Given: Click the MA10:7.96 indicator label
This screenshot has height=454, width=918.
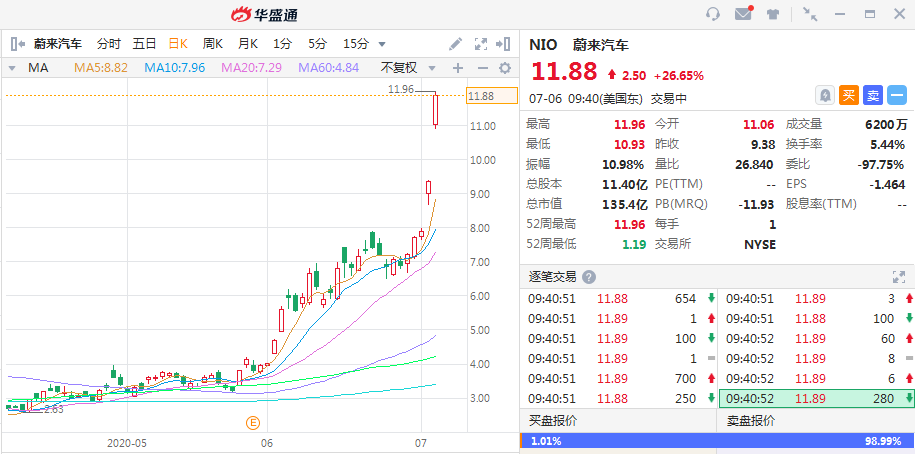Looking at the screenshot, I should [175, 68].
